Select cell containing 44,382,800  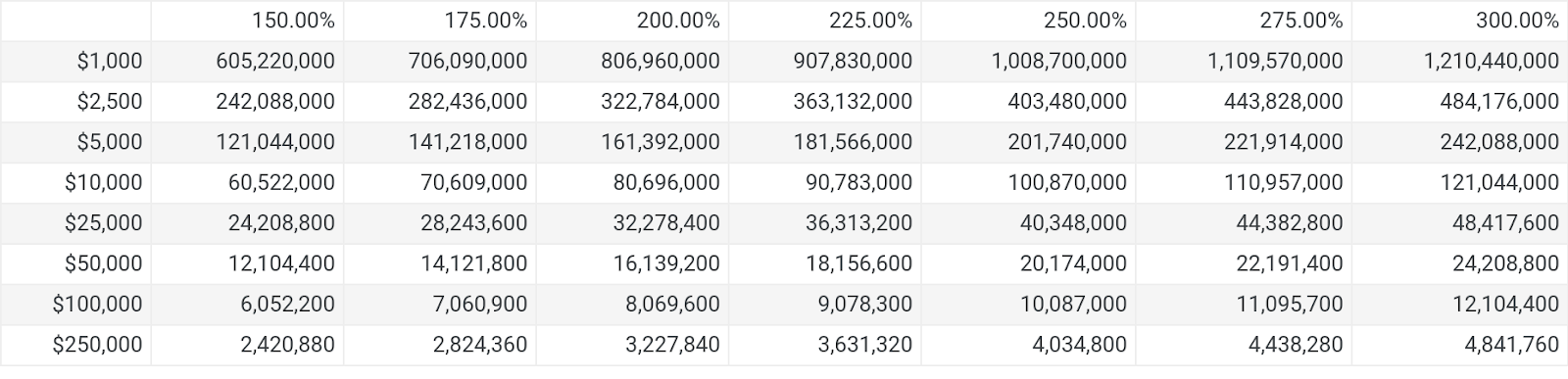tap(1244, 223)
